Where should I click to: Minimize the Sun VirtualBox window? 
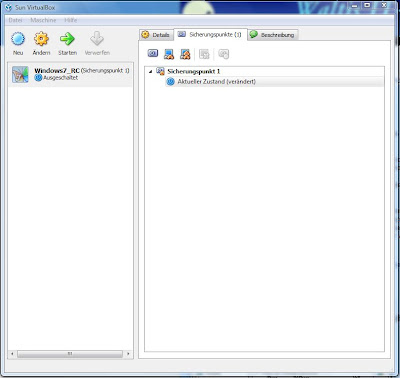(x=355, y=6)
